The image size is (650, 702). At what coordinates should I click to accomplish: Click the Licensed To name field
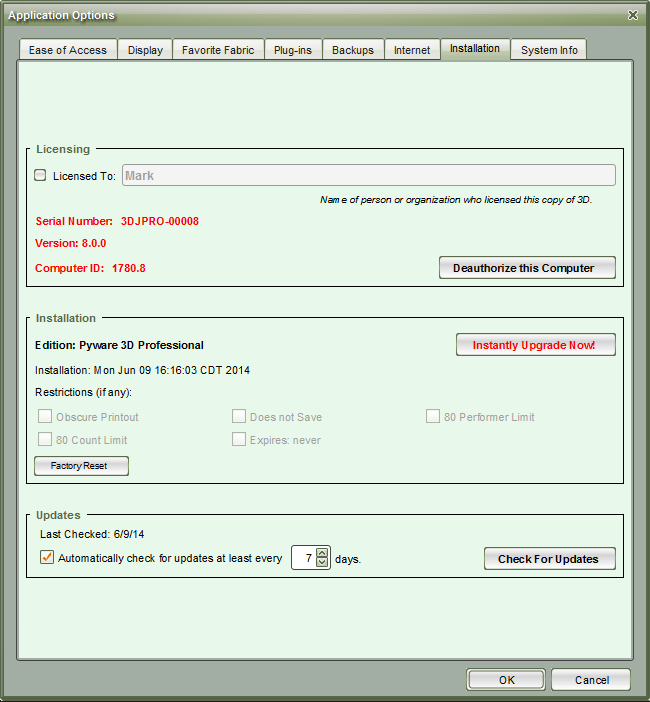(369, 175)
